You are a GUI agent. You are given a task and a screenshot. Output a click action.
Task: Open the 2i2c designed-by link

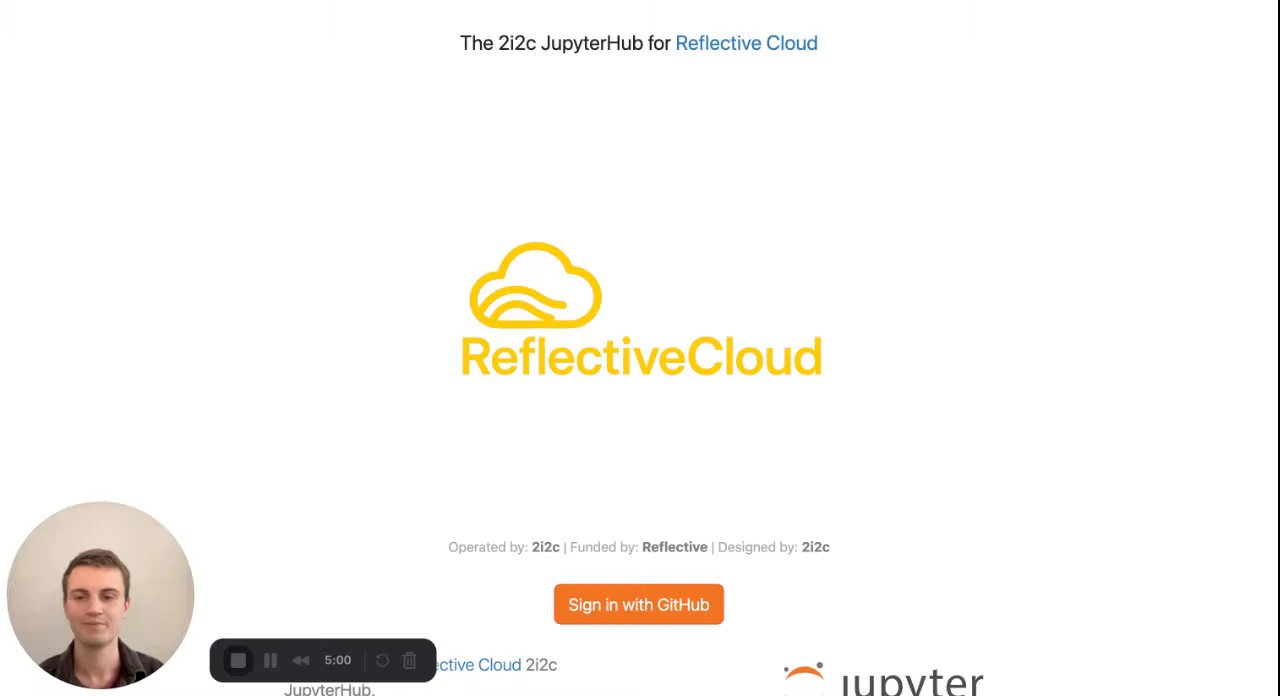815,547
